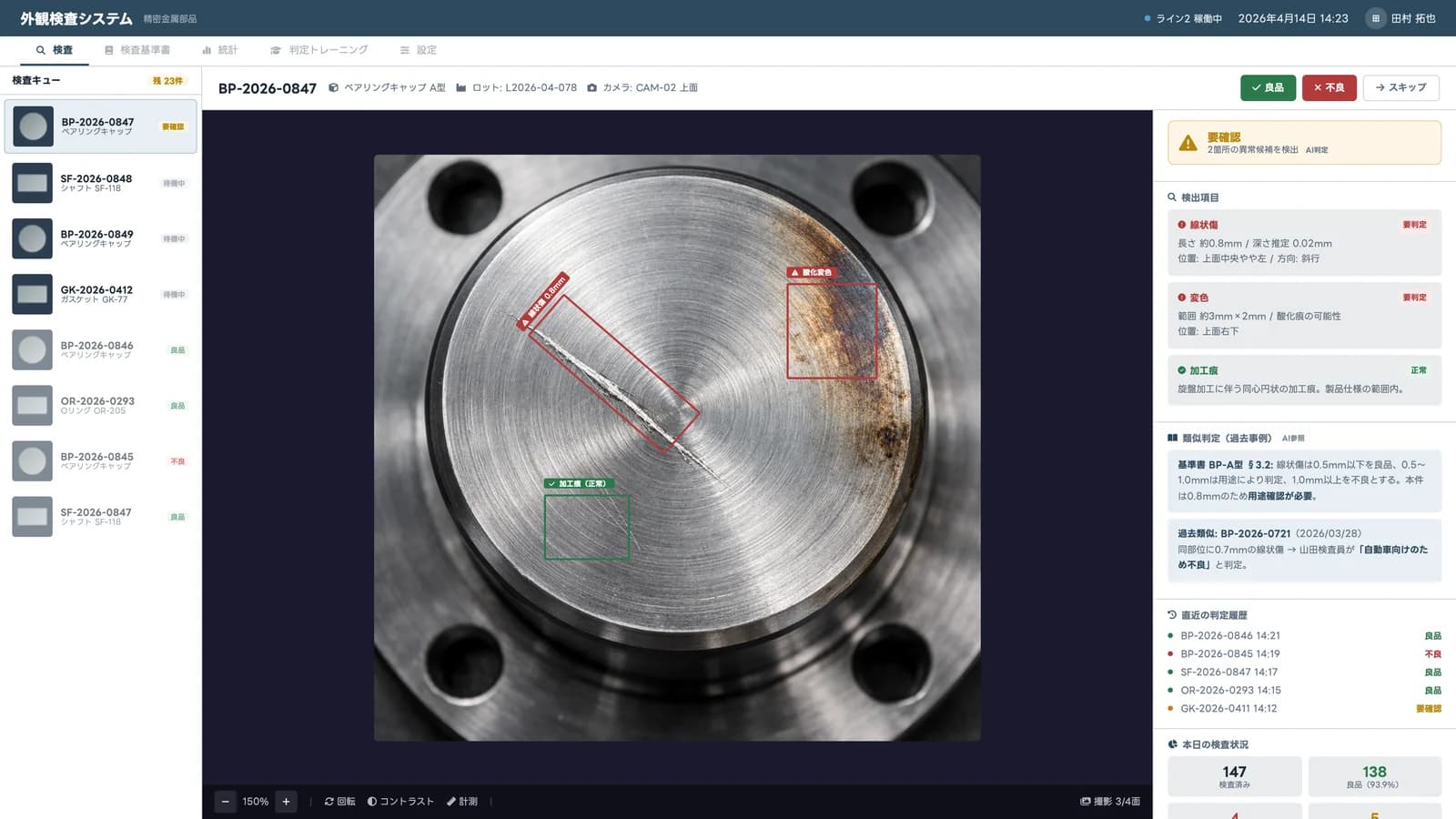Switch to the 検査基準書 tab
The height and width of the screenshot is (819, 1456).
tap(137, 50)
